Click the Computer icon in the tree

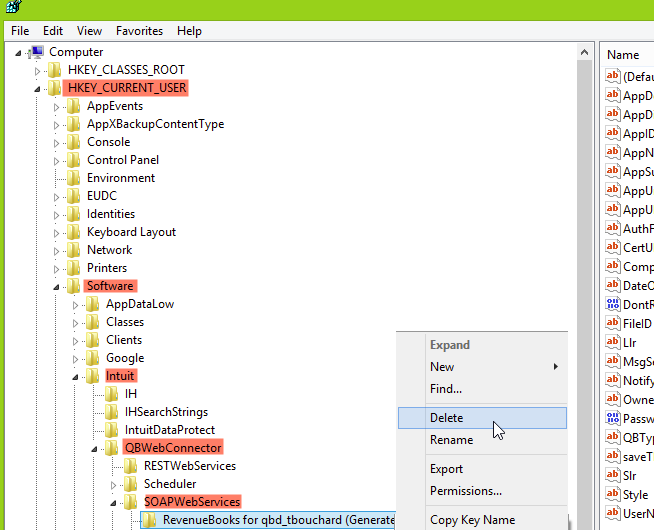(x=37, y=52)
